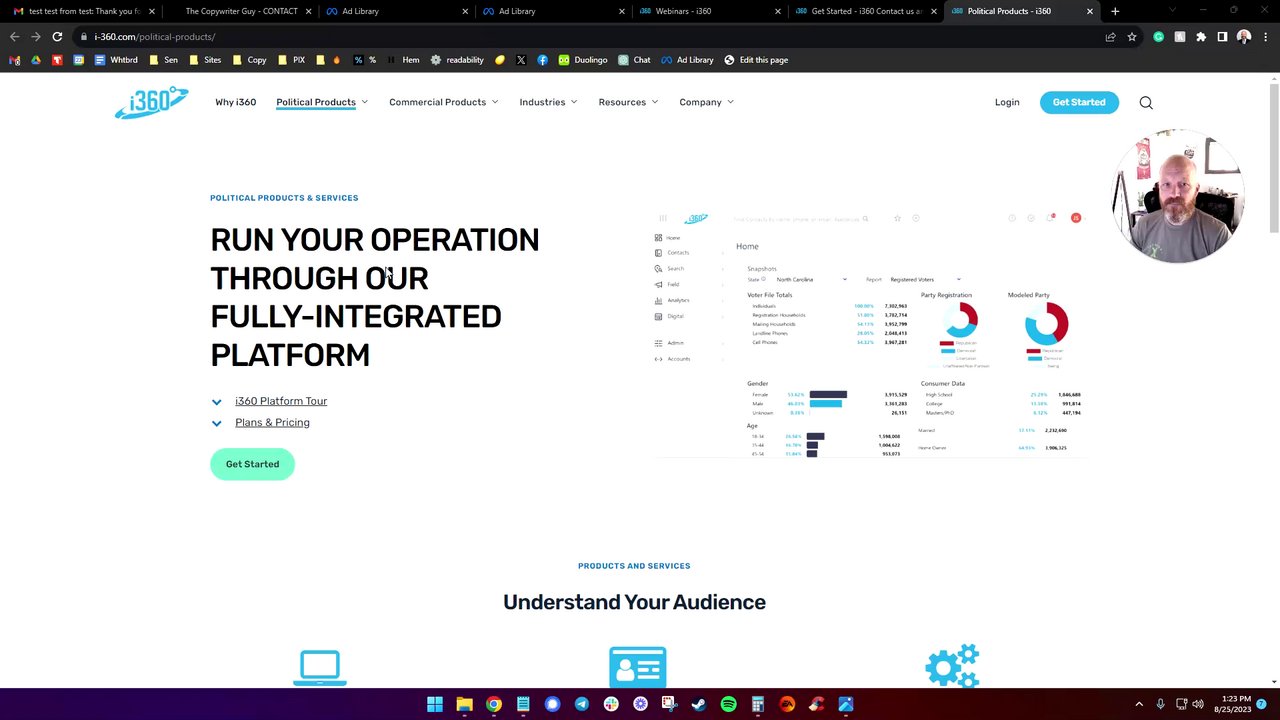This screenshot has height=720, width=1280.
Task: Open Slack from the taskbar
Action: [611, 704]
